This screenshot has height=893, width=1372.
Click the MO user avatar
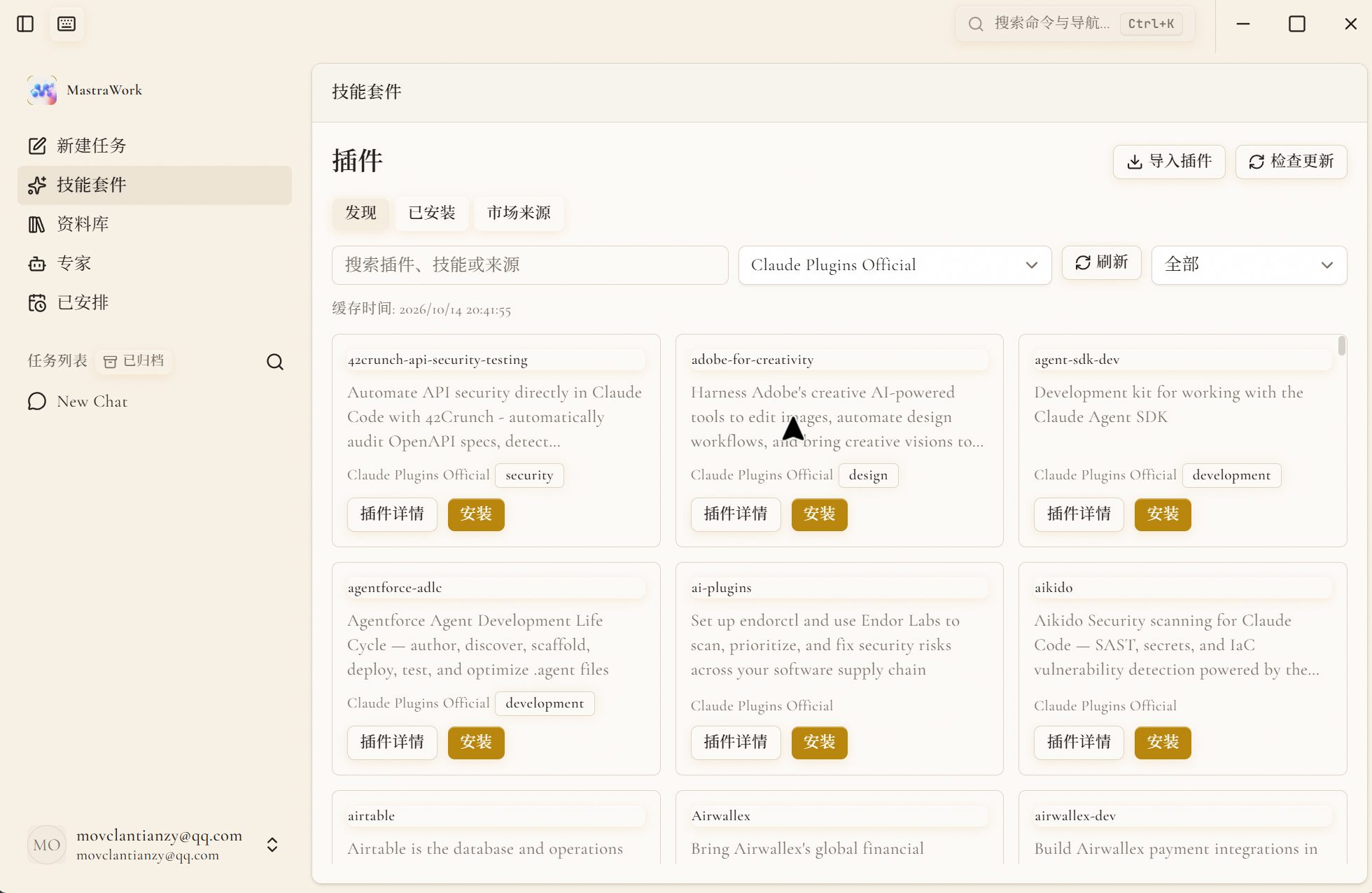[47, 845]
